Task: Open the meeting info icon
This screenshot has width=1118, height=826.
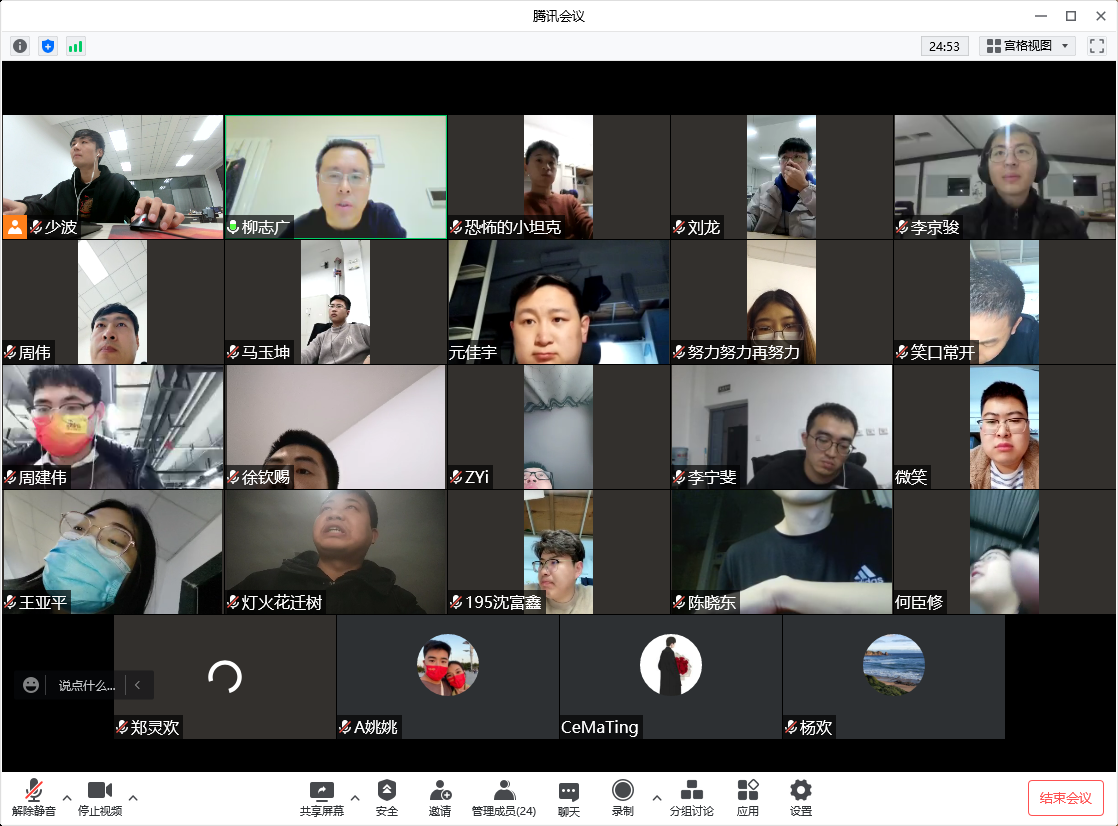Action: pos(20,46)
